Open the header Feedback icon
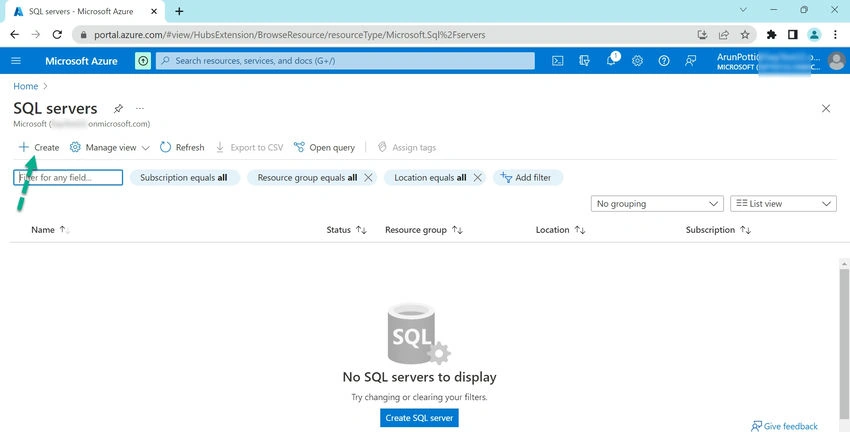850x432 pixels. click(x=691, y=61)
